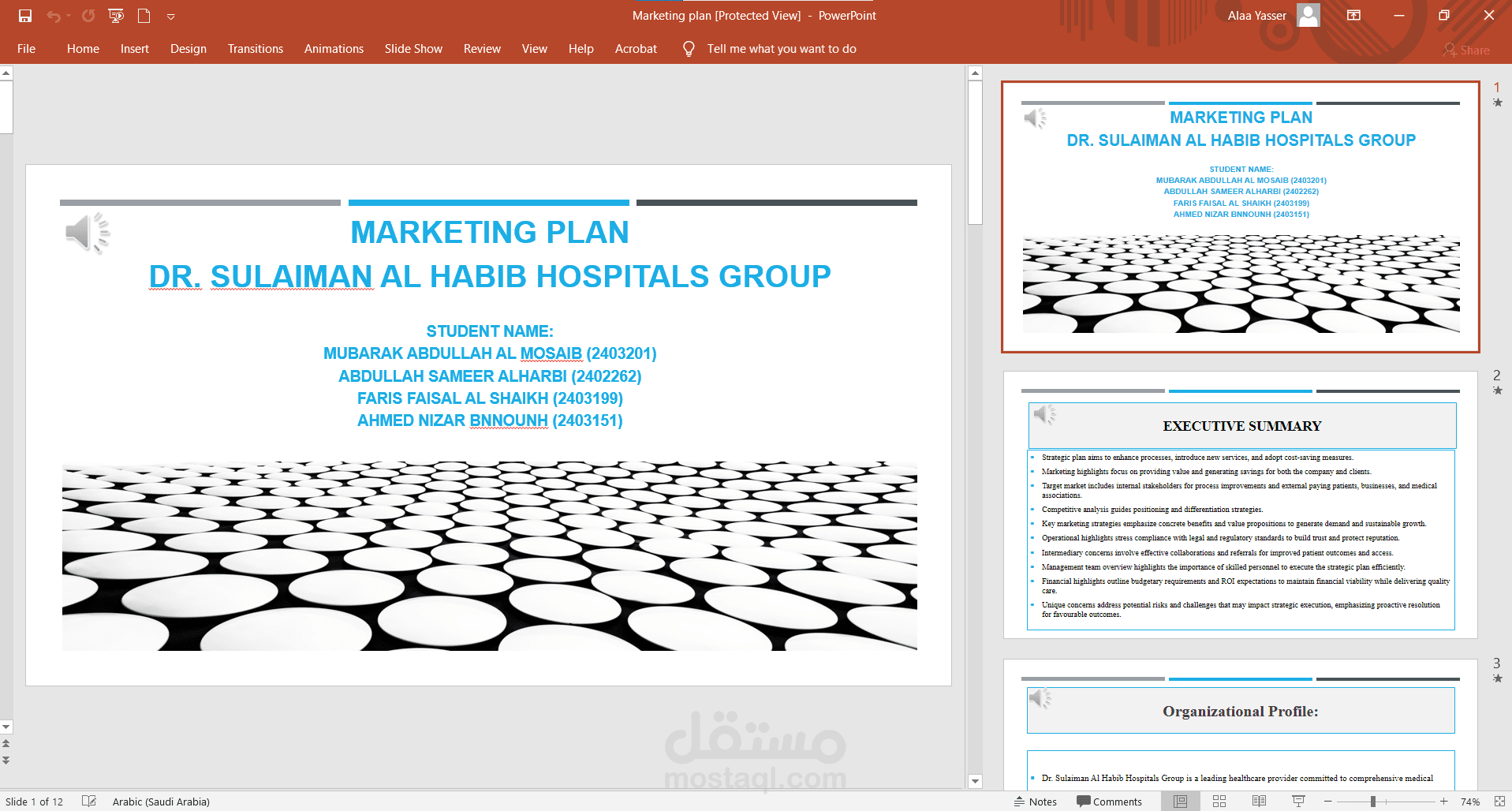The height and width of the screenshot is (811, 1512).
Task: Select the View tab
Action: pos(534,49)
